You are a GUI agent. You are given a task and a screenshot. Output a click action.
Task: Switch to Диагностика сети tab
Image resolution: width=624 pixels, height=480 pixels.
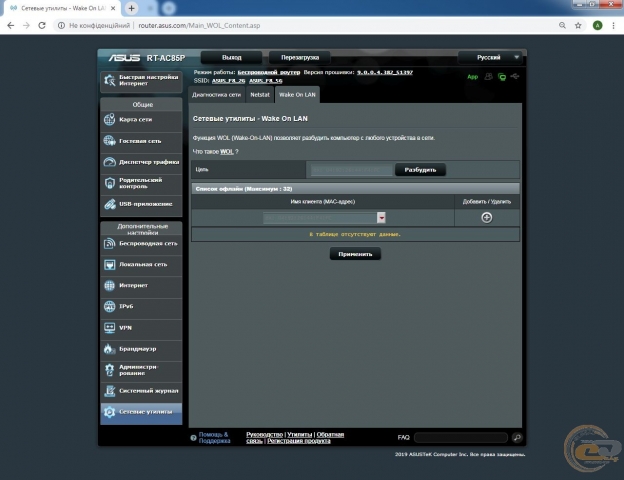point(216,94)
